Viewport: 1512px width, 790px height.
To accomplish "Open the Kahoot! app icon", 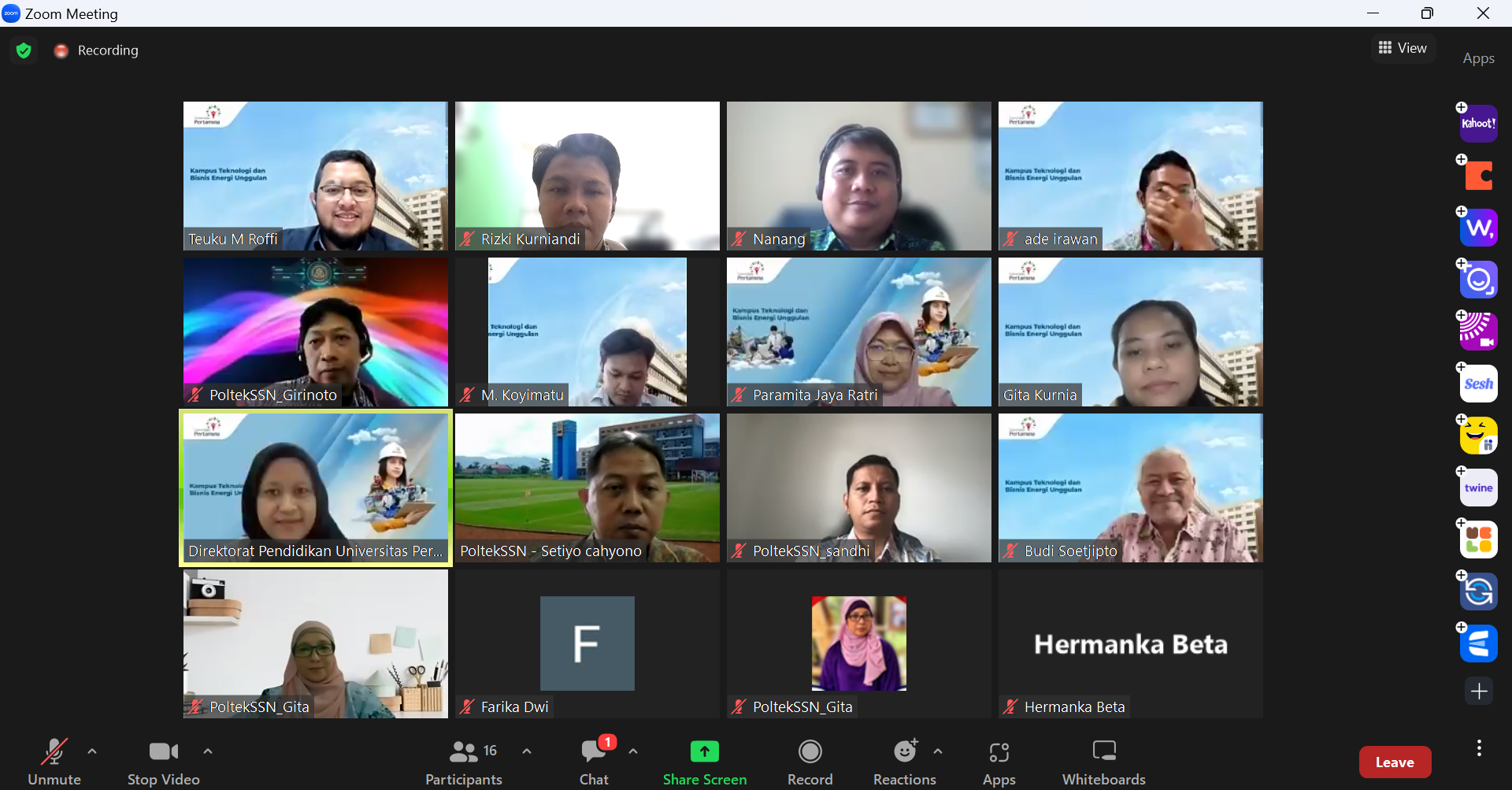I will [x=1478, y=124].
